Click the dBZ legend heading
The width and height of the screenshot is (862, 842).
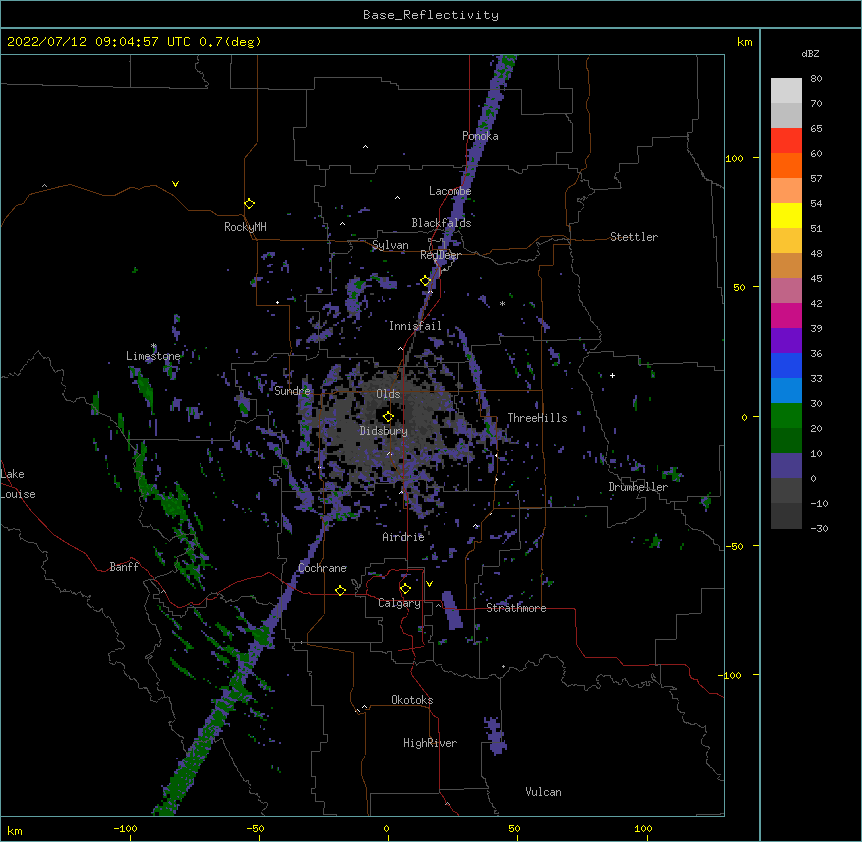(810, 54)
